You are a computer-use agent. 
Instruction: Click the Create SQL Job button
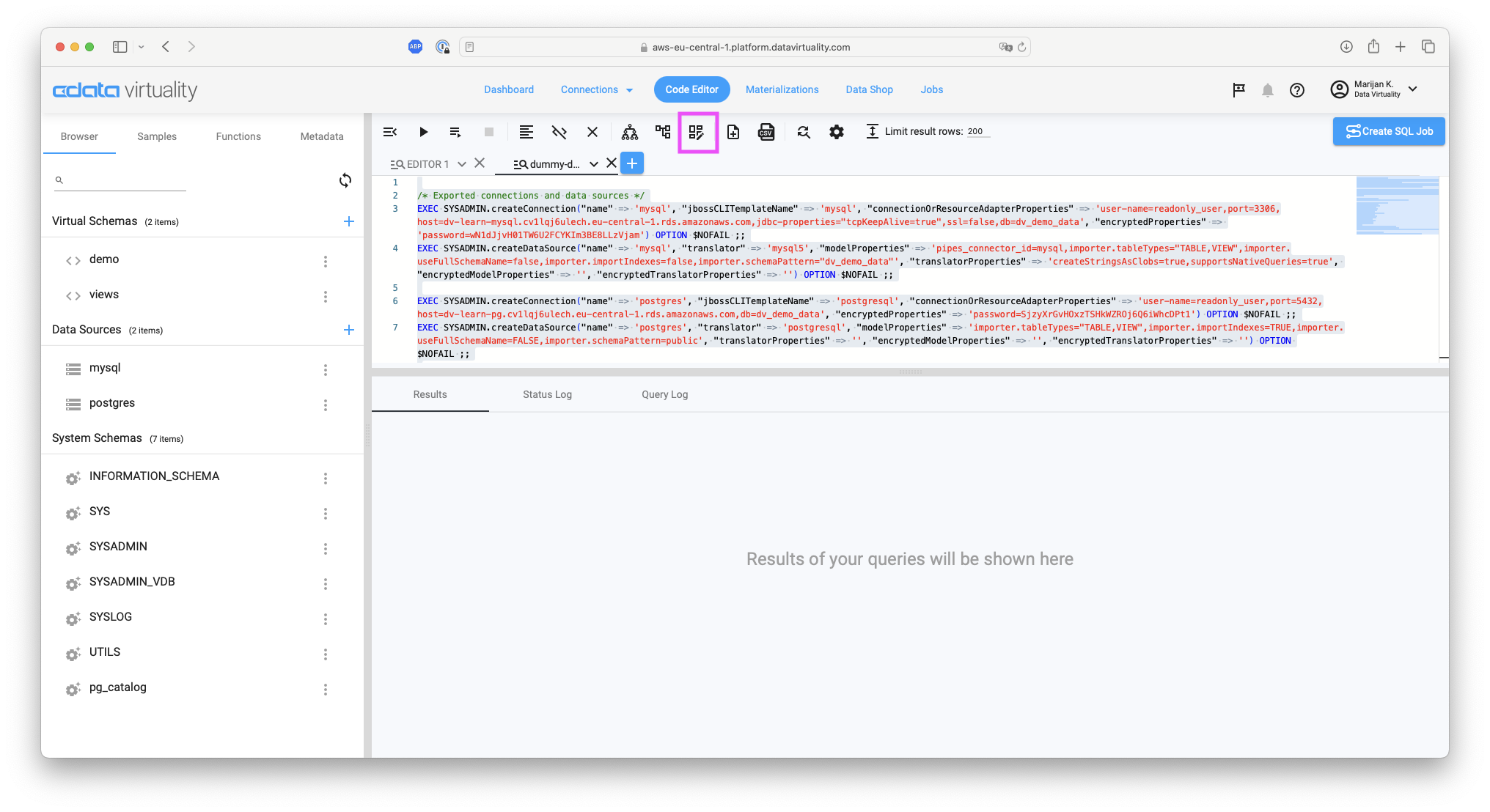[x=1388, y=131]
